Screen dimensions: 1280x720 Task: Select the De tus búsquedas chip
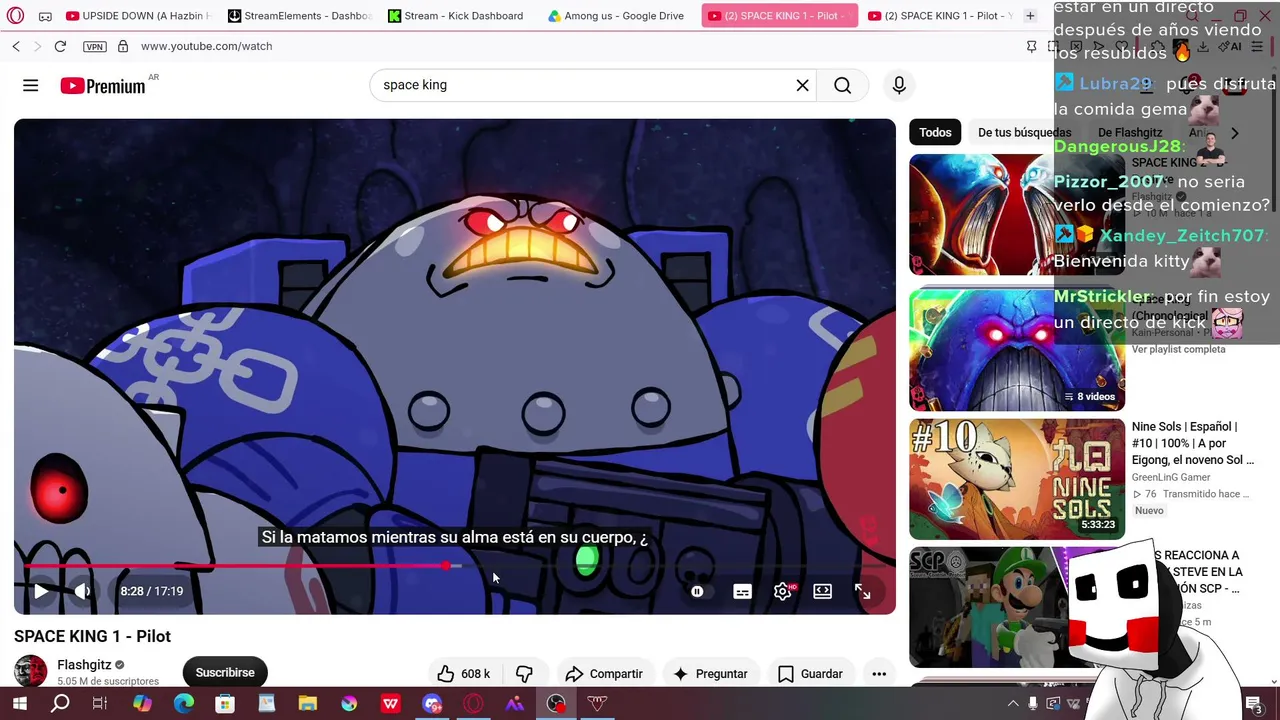[1024, 133]
